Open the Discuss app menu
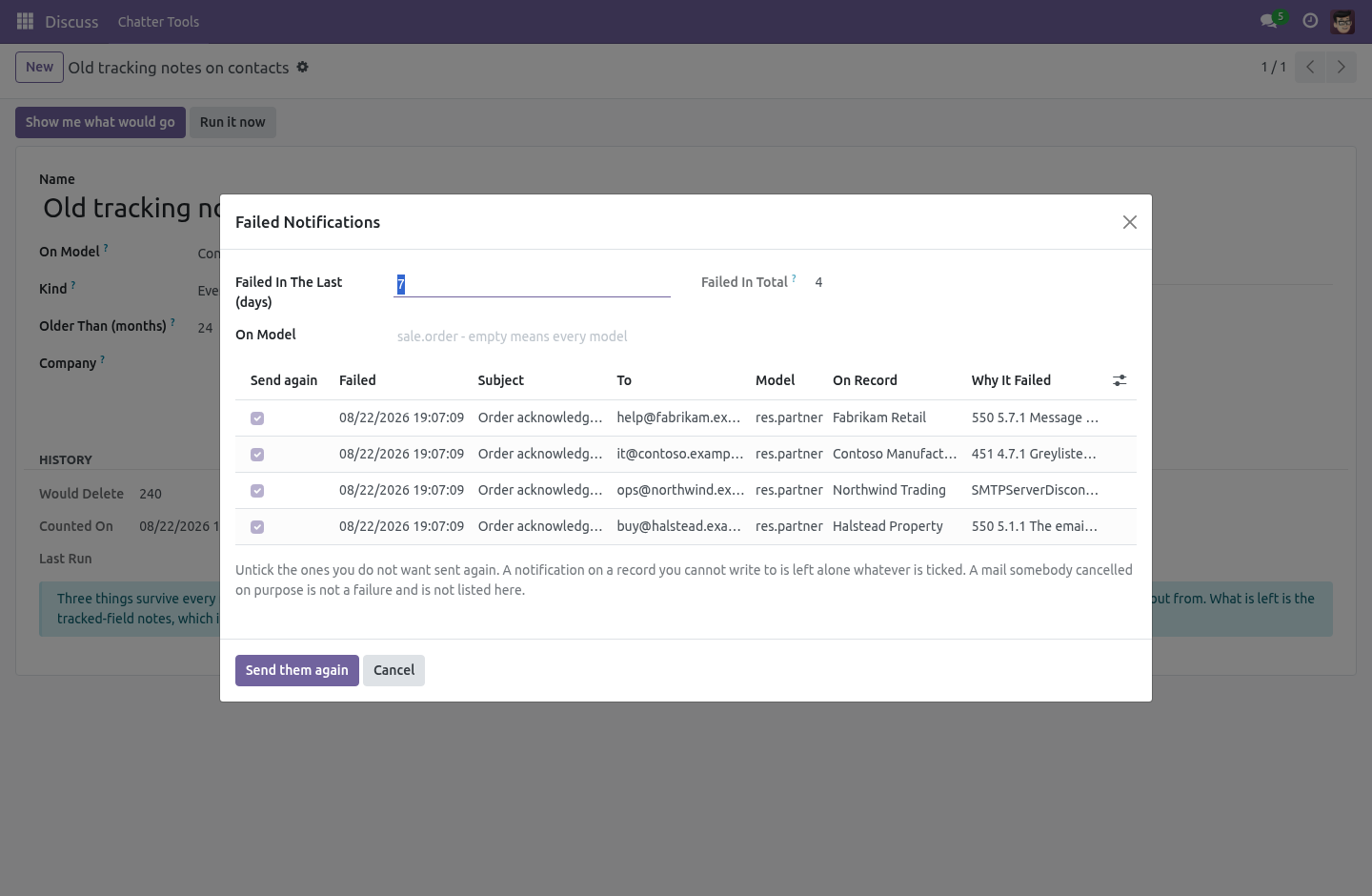Image resolution: width=1372 pixels, height=896 pixels. [x=71, y=22]
